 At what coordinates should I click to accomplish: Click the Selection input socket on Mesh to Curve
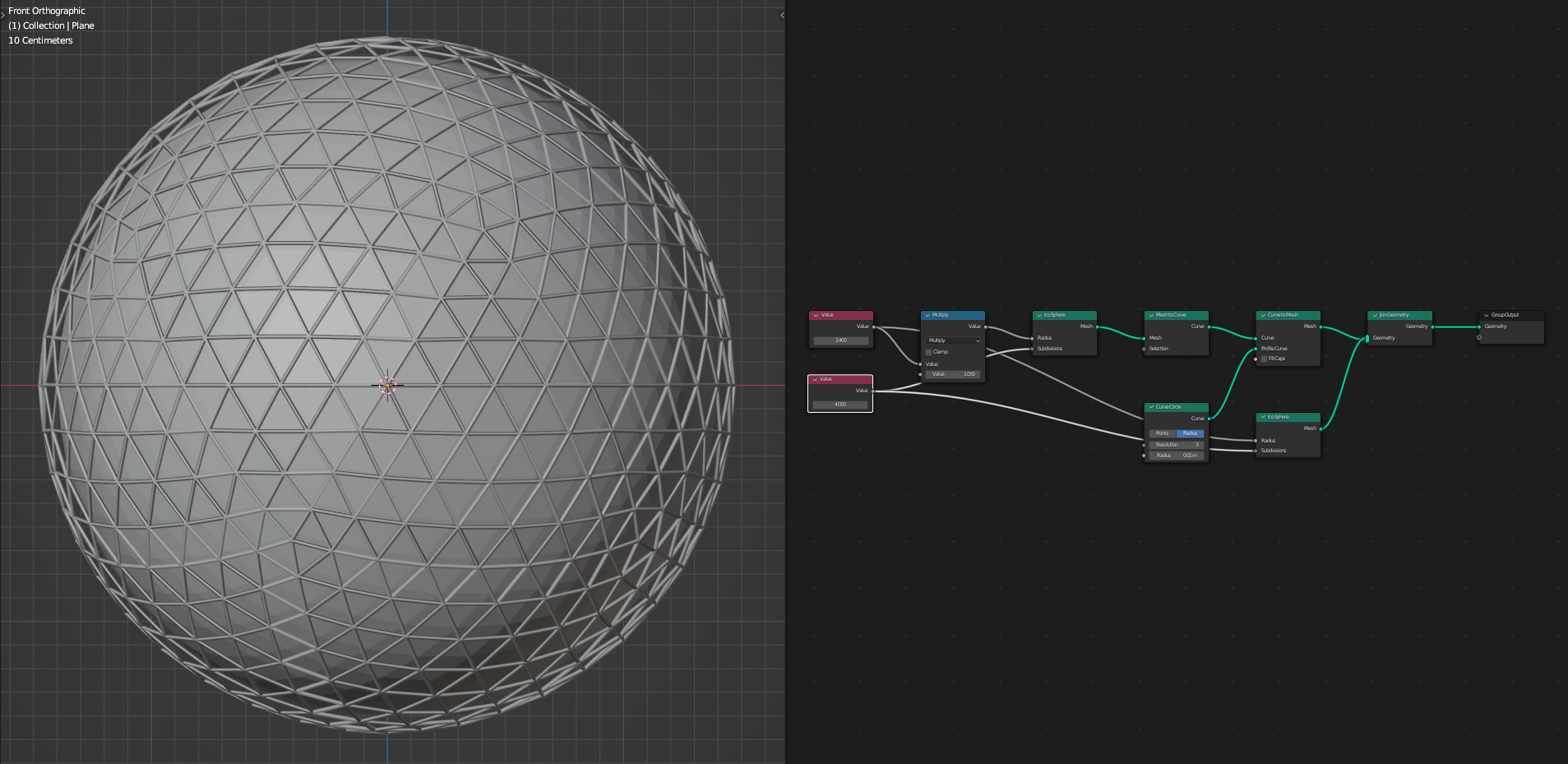(x=1144, y=349)
